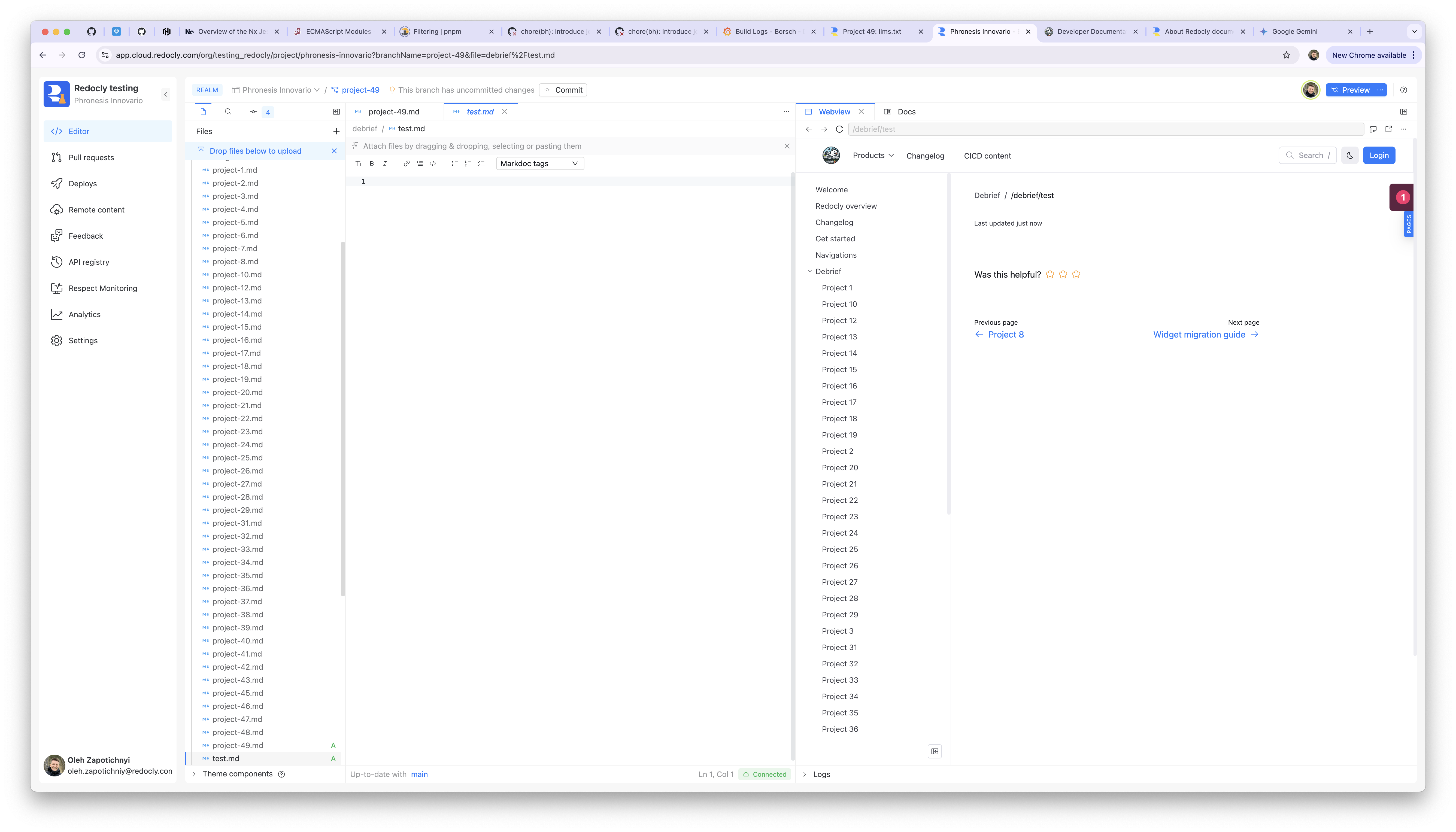Go to next page Widget migration guide
Image resolution: width=1456 pixels, height=832 pixels.
point(1206,335)
